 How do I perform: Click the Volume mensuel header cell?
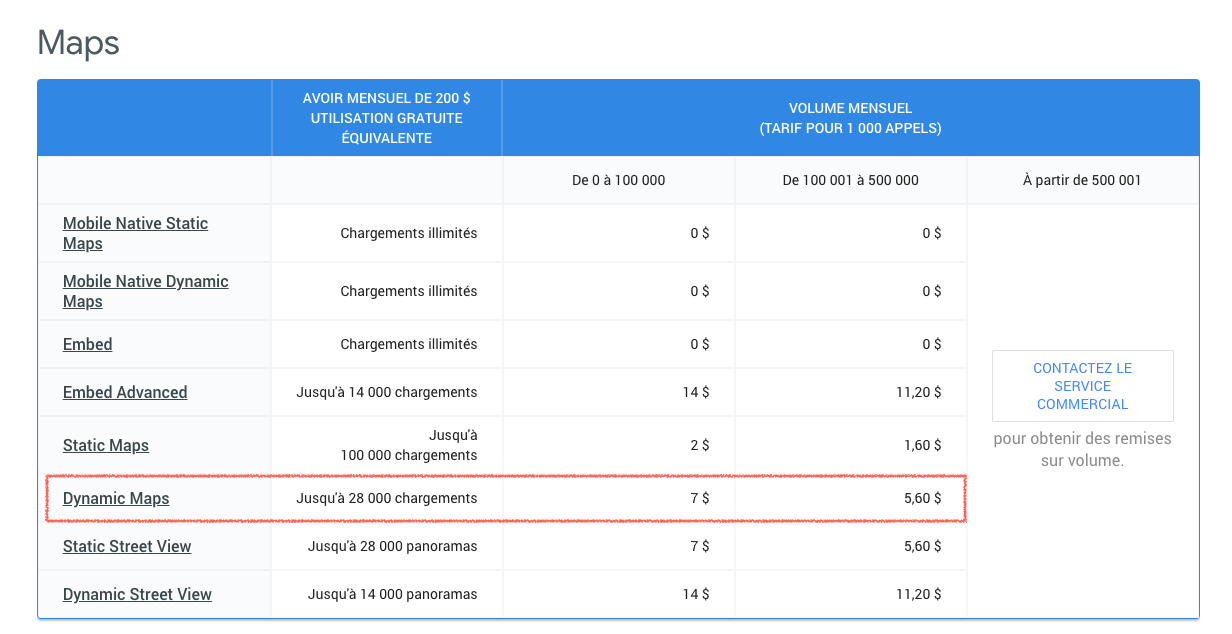(x=850, y=118)
